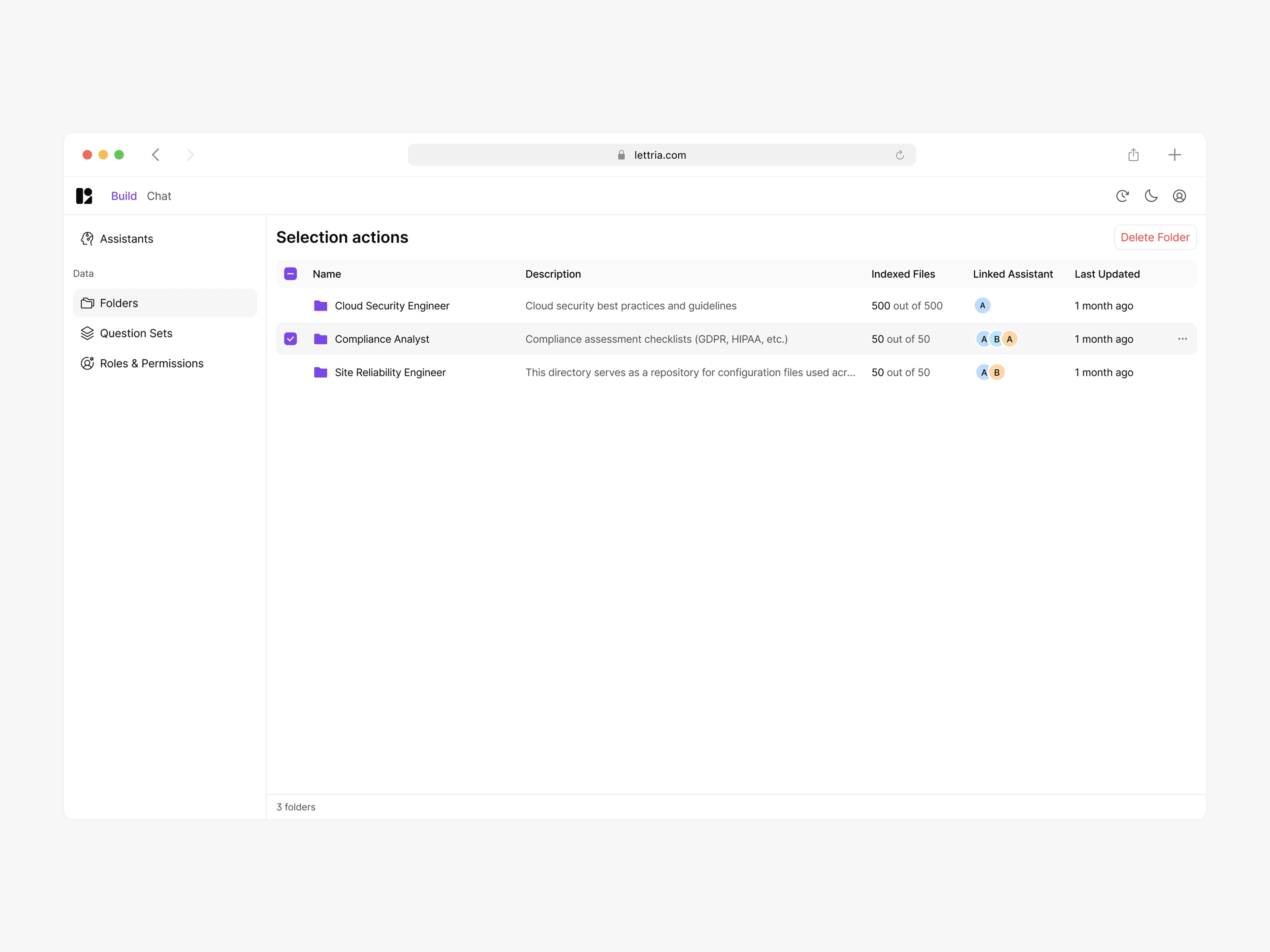
Task: Click the Lettria logo icon
Action: tap(84, 196)
